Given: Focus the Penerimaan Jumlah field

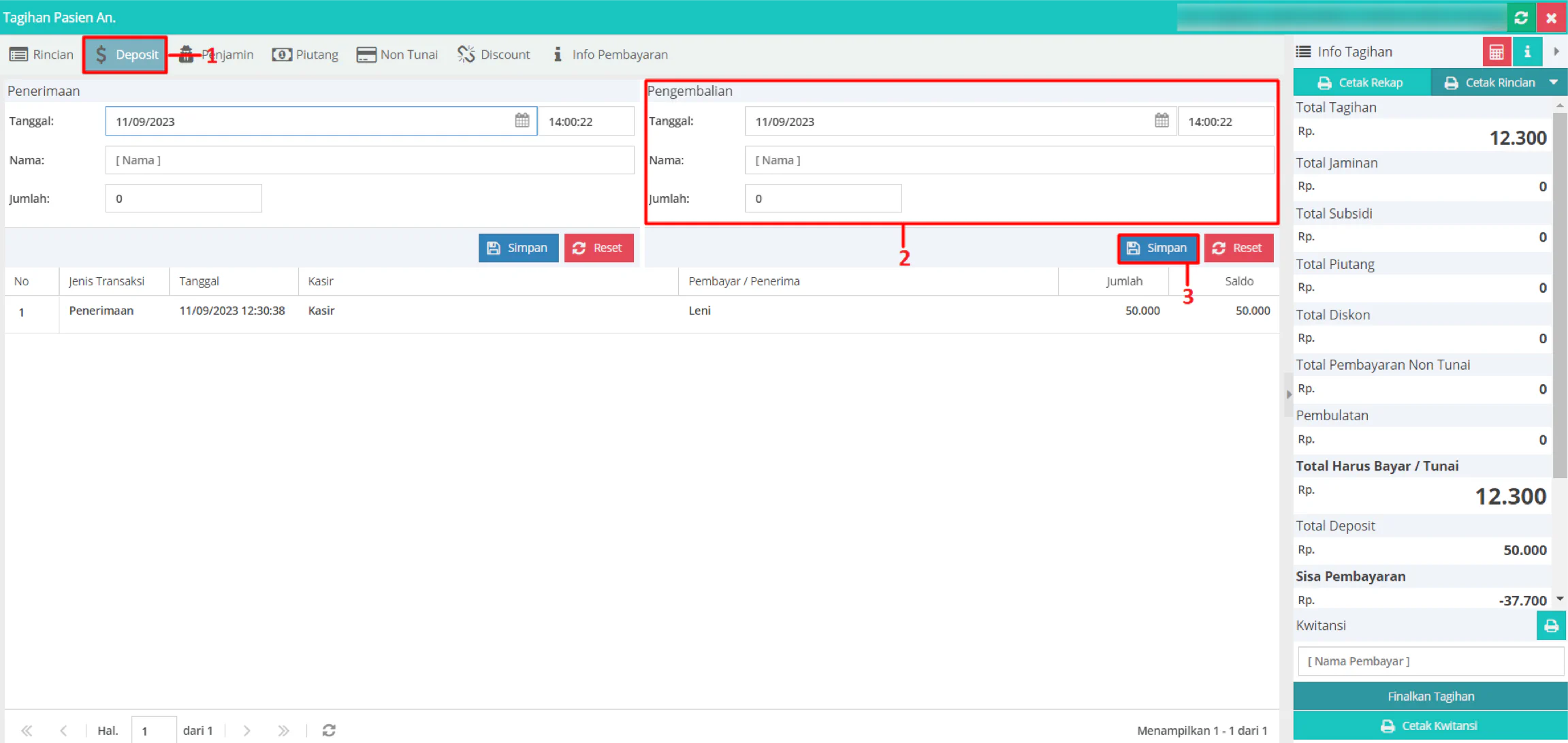Looking at the screenshot, I should 183,198.
